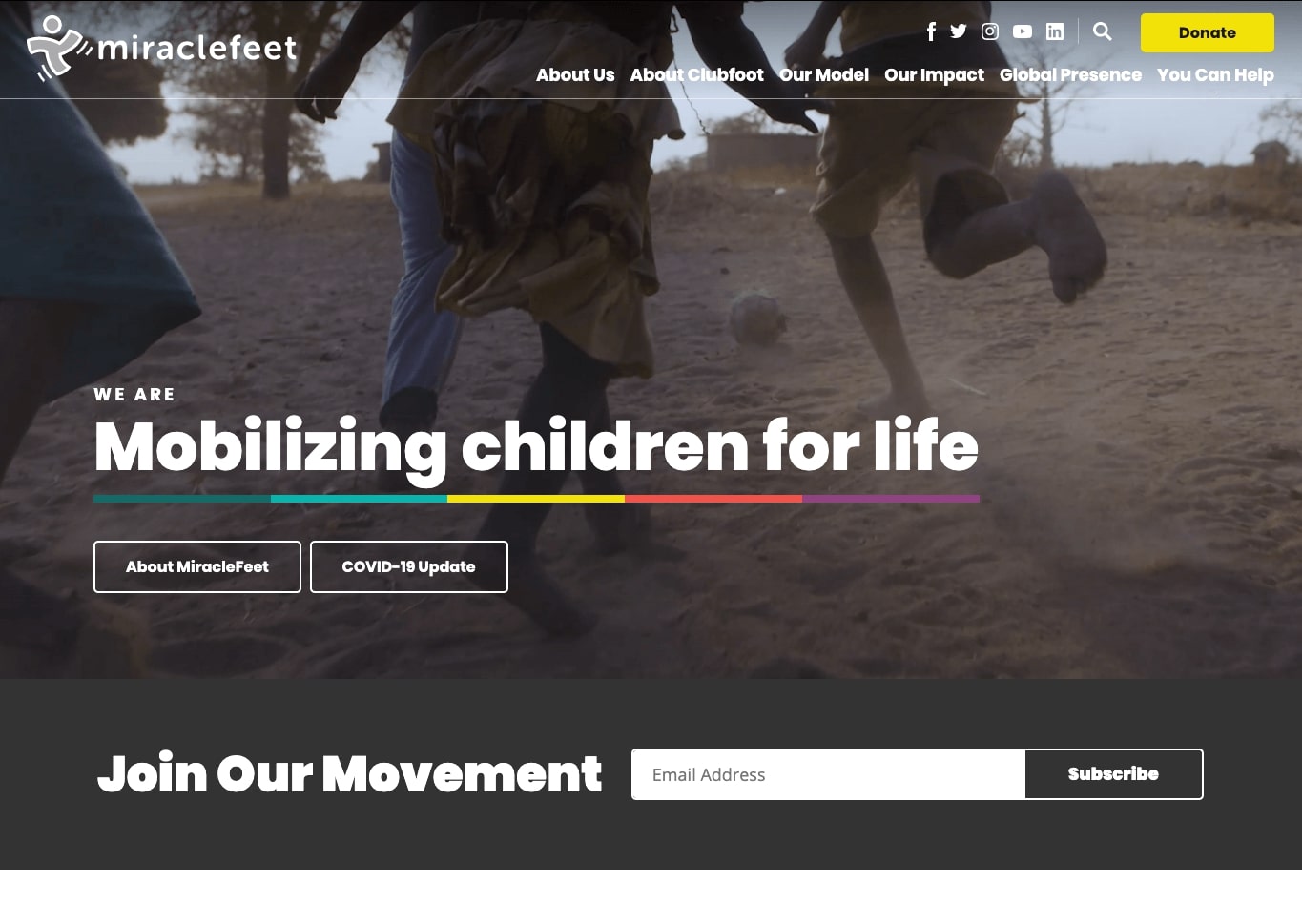Open the Facebook social icon
Image resolution: width=1302 pixels, height=924 pixels.
[931, 31]
